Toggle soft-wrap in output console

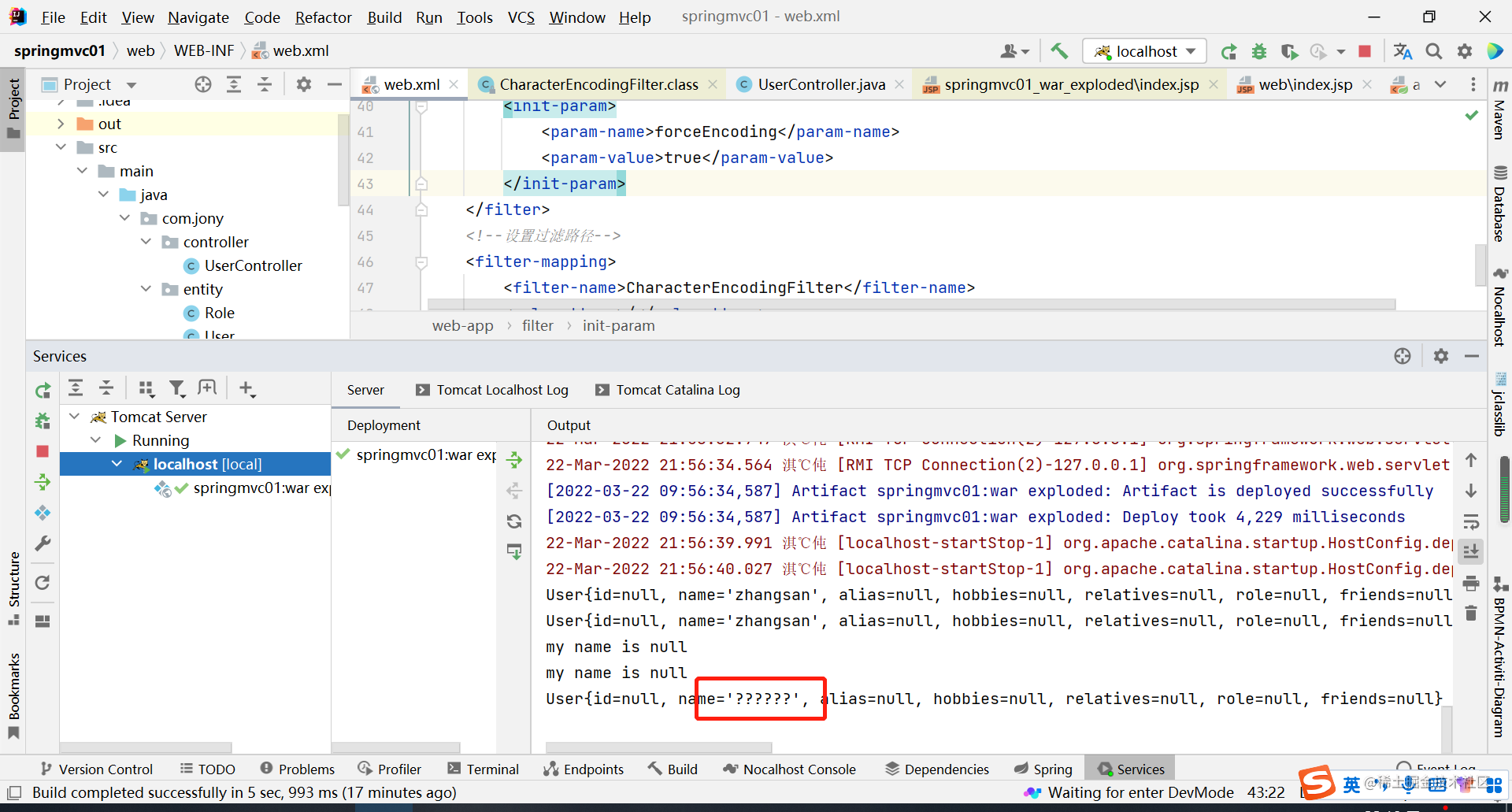pyautogui.click(x=1471, y=521)
